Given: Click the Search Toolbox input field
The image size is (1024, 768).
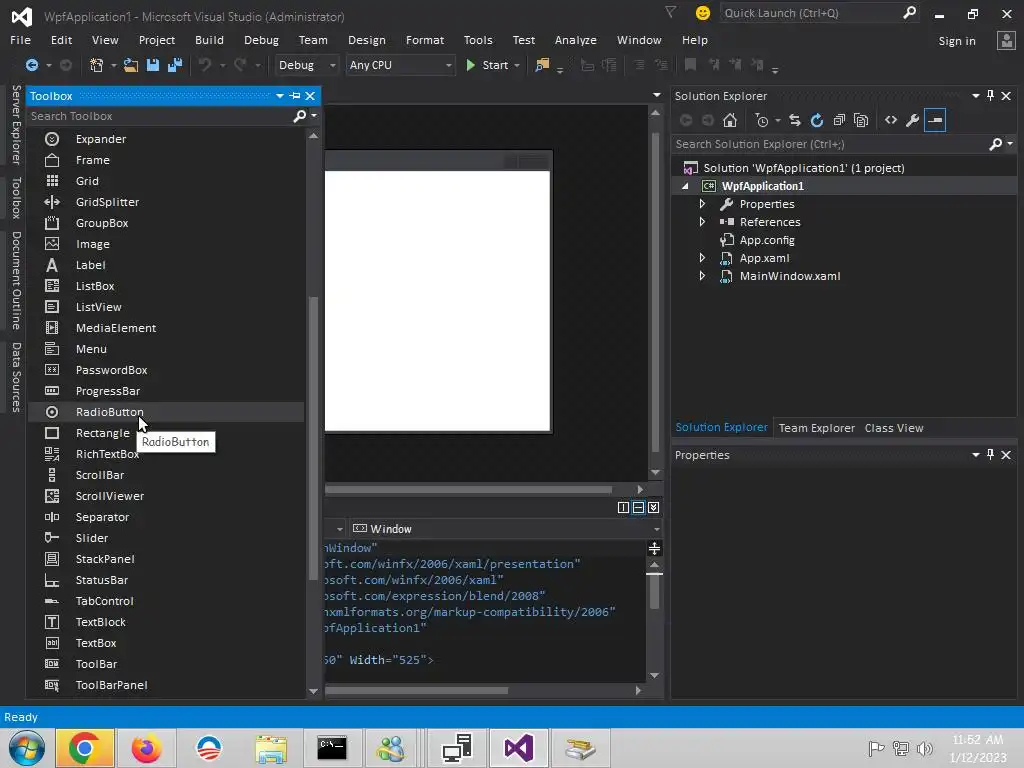Looking at the screenshot, I should click(x=159, y=116).
